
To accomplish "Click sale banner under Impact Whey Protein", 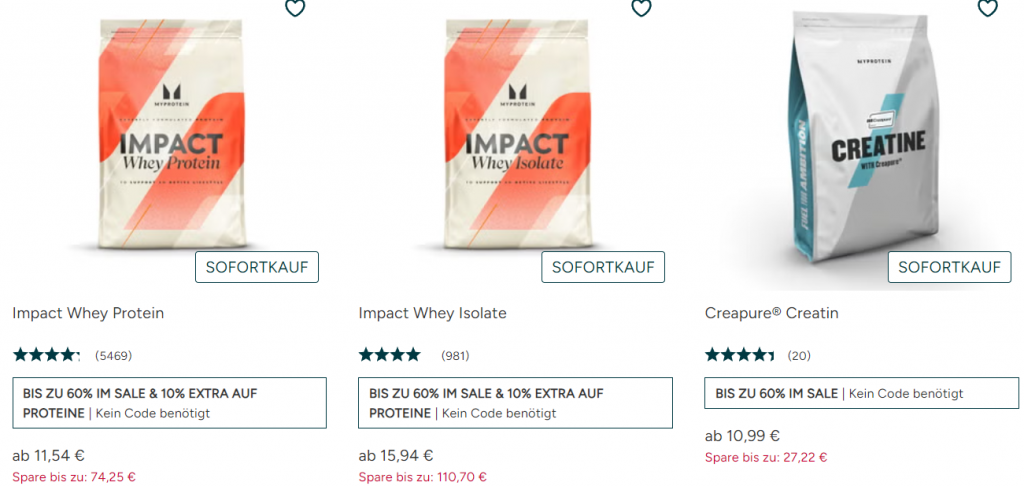I will click(x=170, y=403).
